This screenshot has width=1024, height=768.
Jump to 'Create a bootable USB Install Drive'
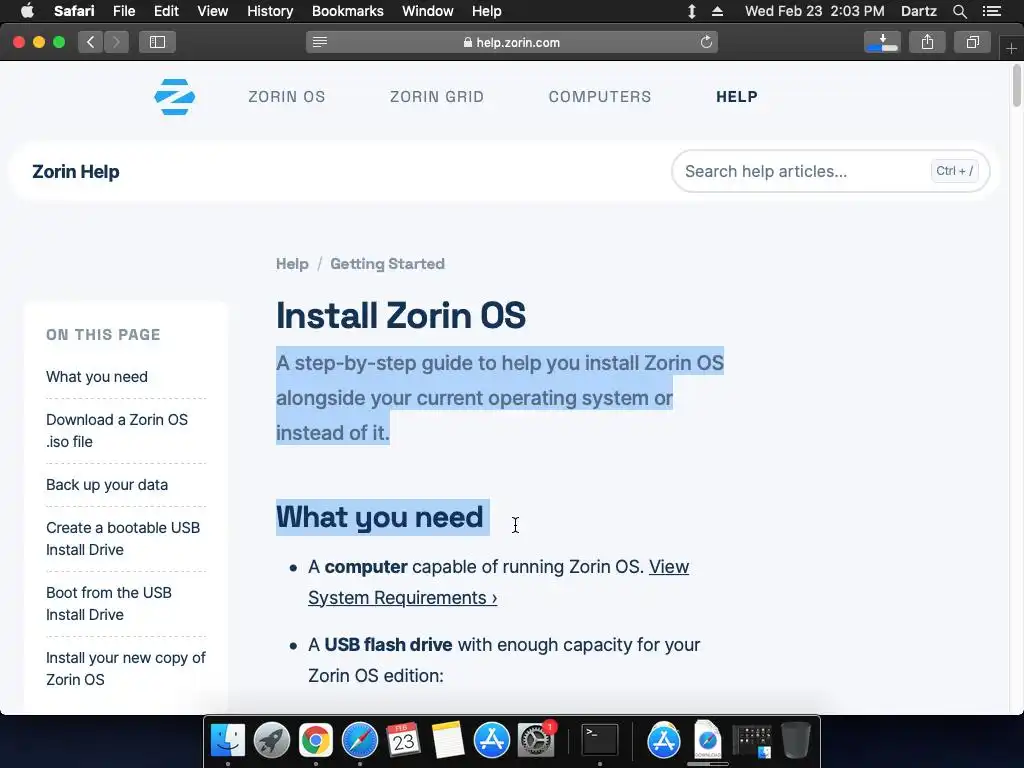coord(123,539)
